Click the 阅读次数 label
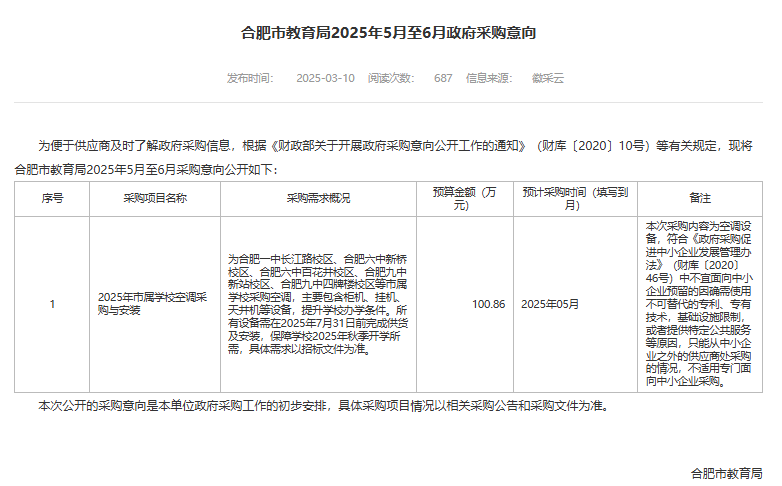This screenshot has height=486, width=782. [391, 78]
